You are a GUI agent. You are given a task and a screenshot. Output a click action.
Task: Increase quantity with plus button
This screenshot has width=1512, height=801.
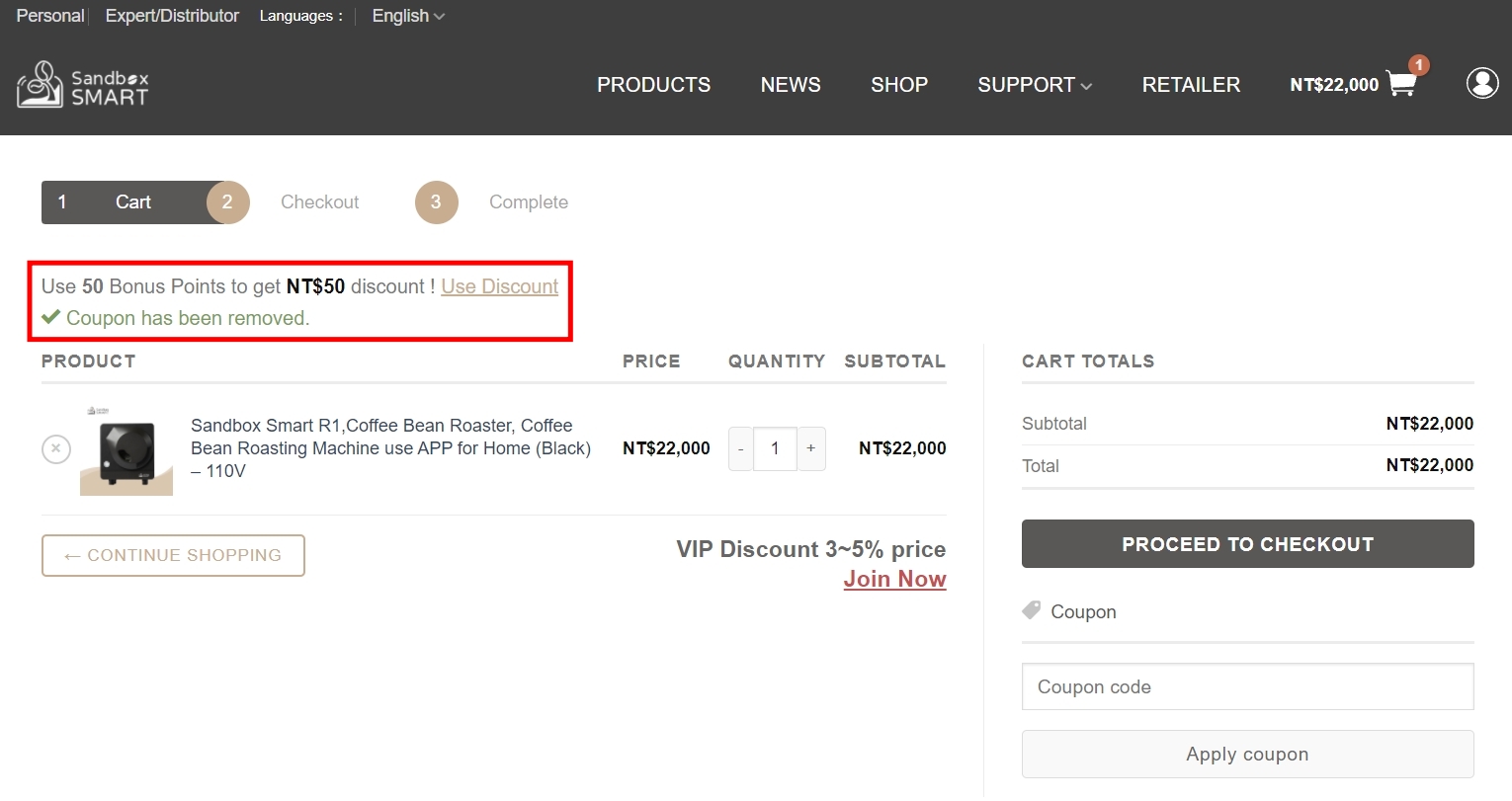[810, 448]
